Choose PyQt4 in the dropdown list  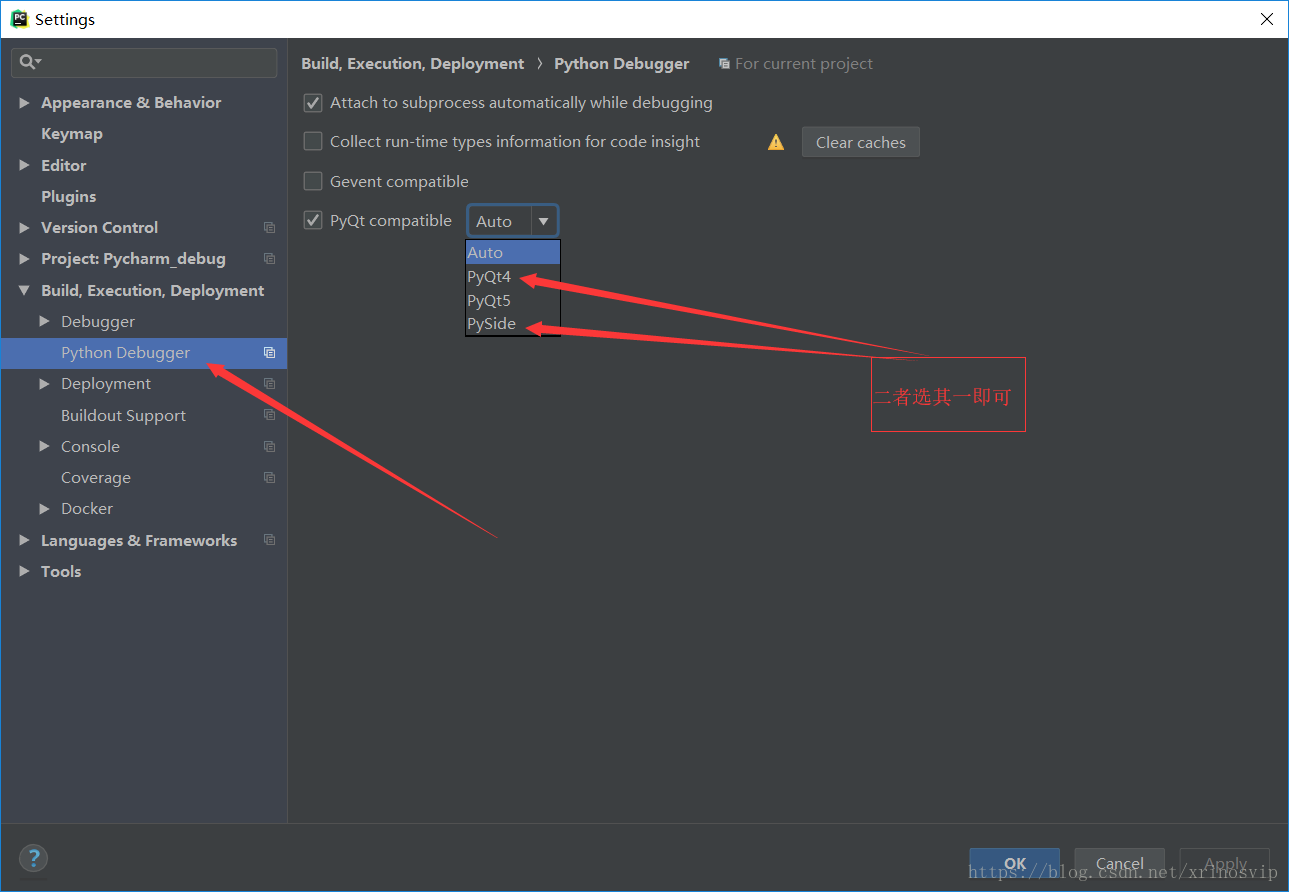point(513,277)
